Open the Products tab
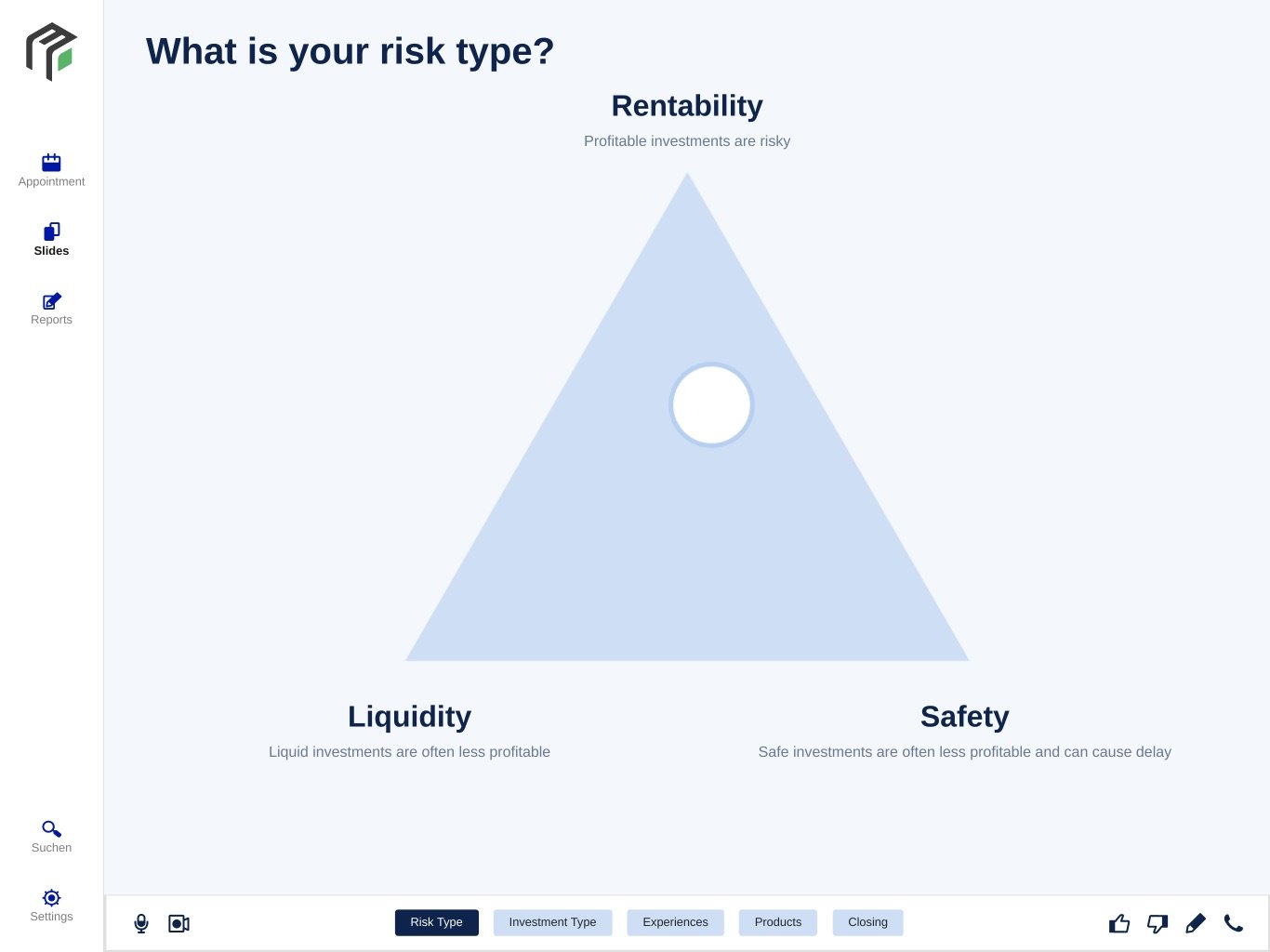This screenshot has width=1270, height=952. point(778,922)
